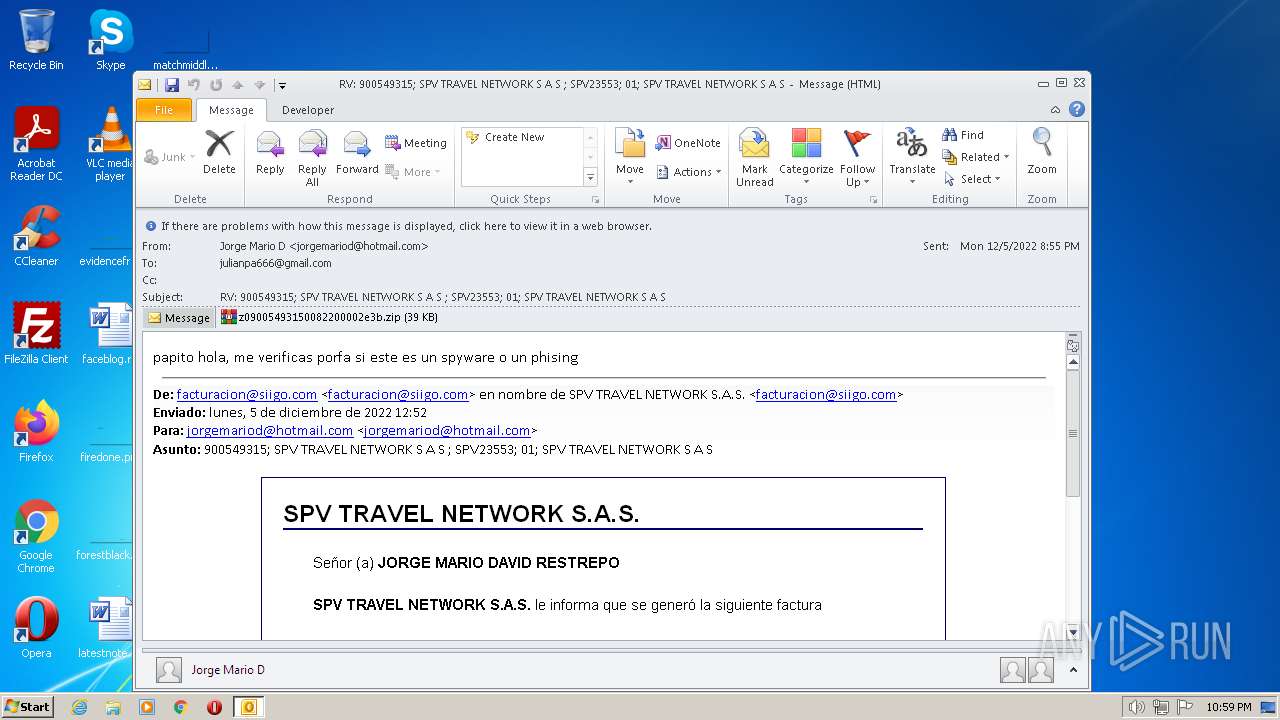The width and height of the screenshot is (1280, 720).
Task: Open Skype desktop shortcut
Action: (110, 41)
